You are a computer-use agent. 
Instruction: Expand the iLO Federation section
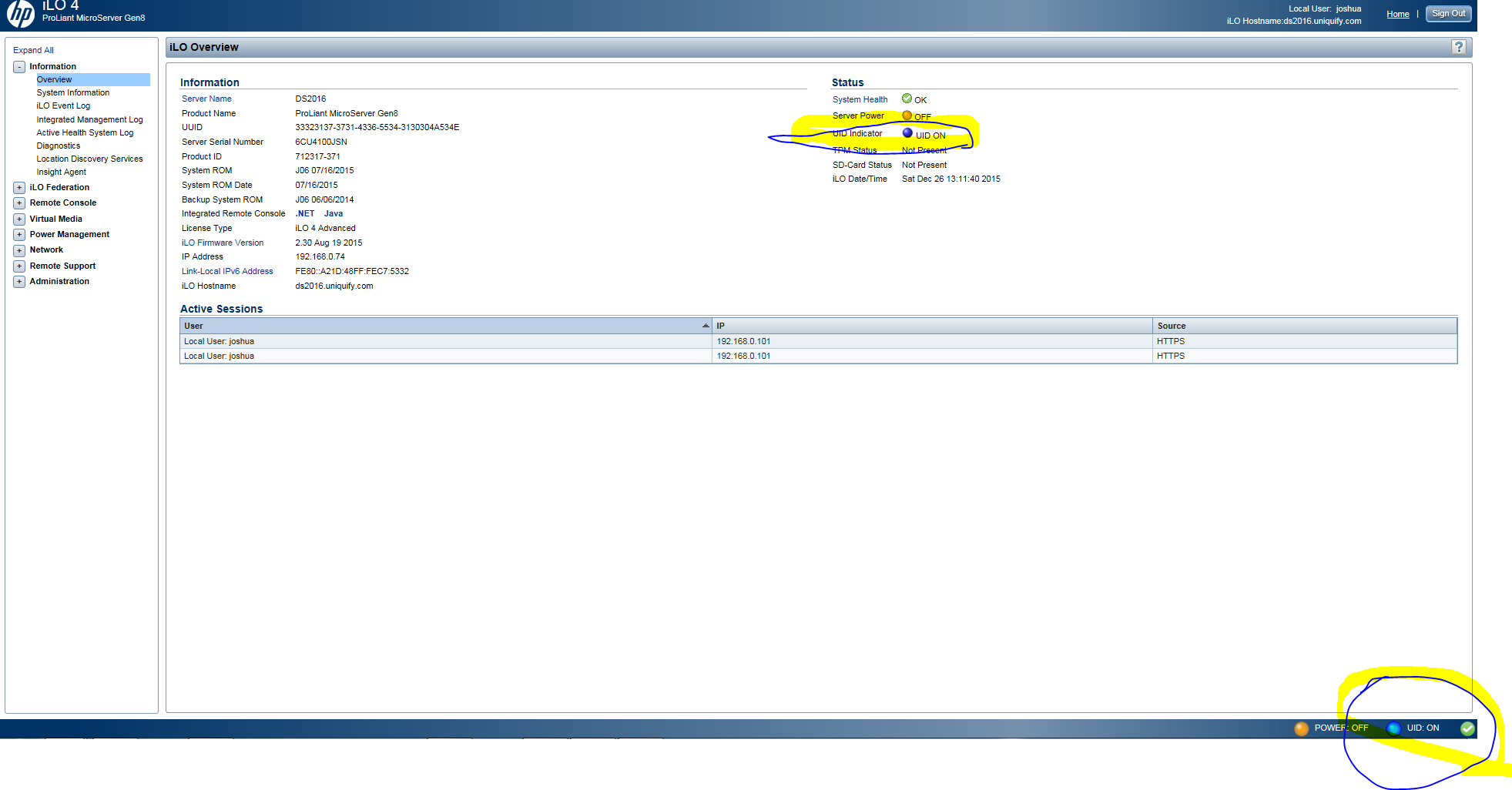coord(19,188)
